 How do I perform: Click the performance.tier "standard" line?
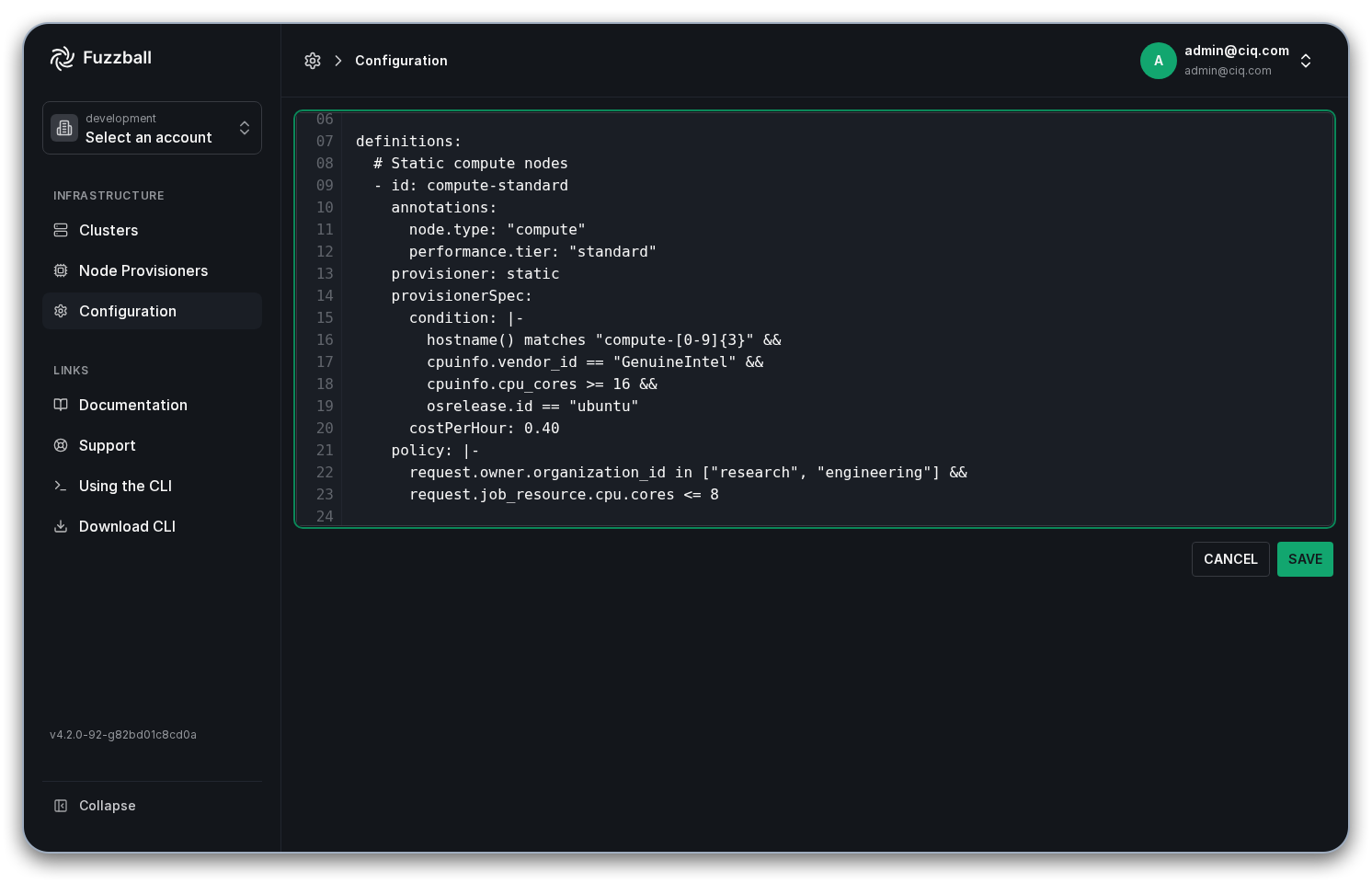[x=532, y=251]
